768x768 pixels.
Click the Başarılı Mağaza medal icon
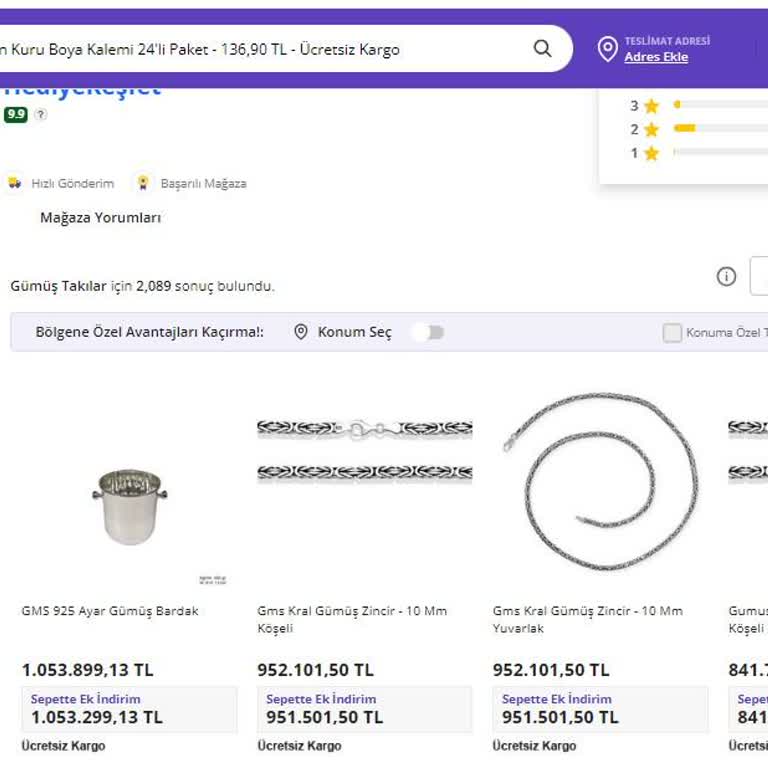pyautogui.click(x=143, y=183)
